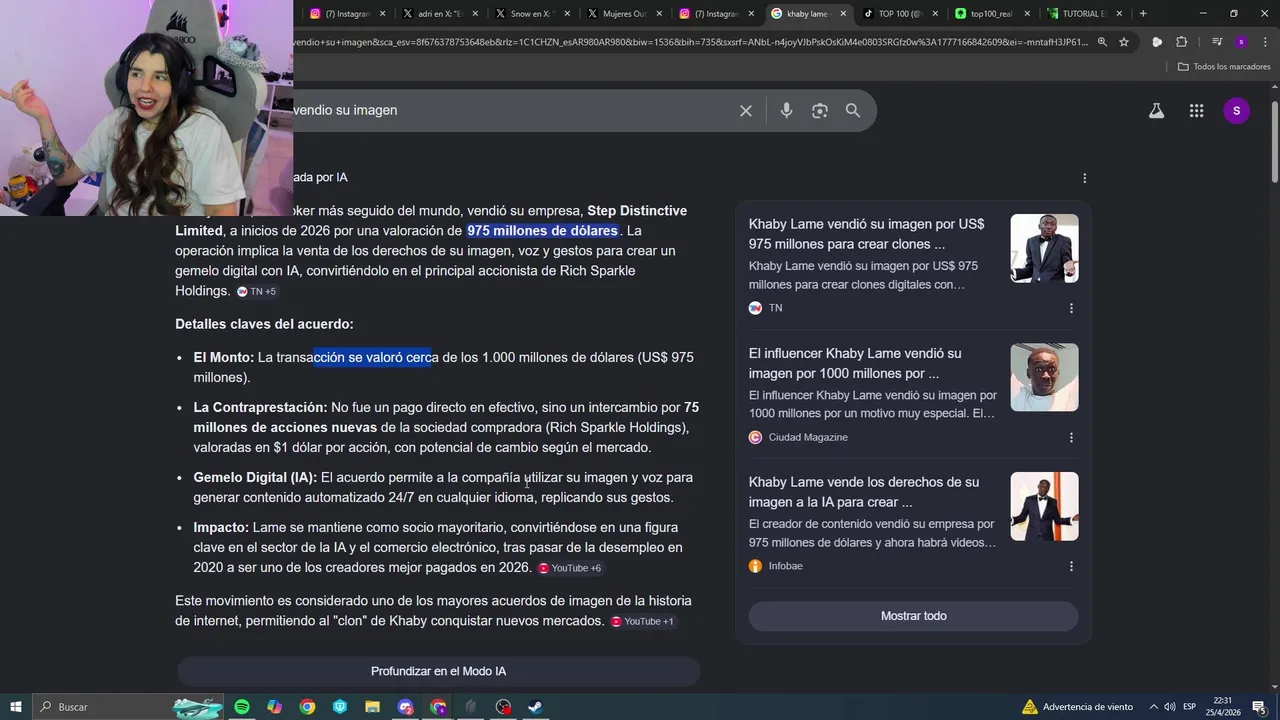This screenshot has height=720, width=1280.
Task: Open the TN source favicon under first result
Action: [x=755, y=308]
